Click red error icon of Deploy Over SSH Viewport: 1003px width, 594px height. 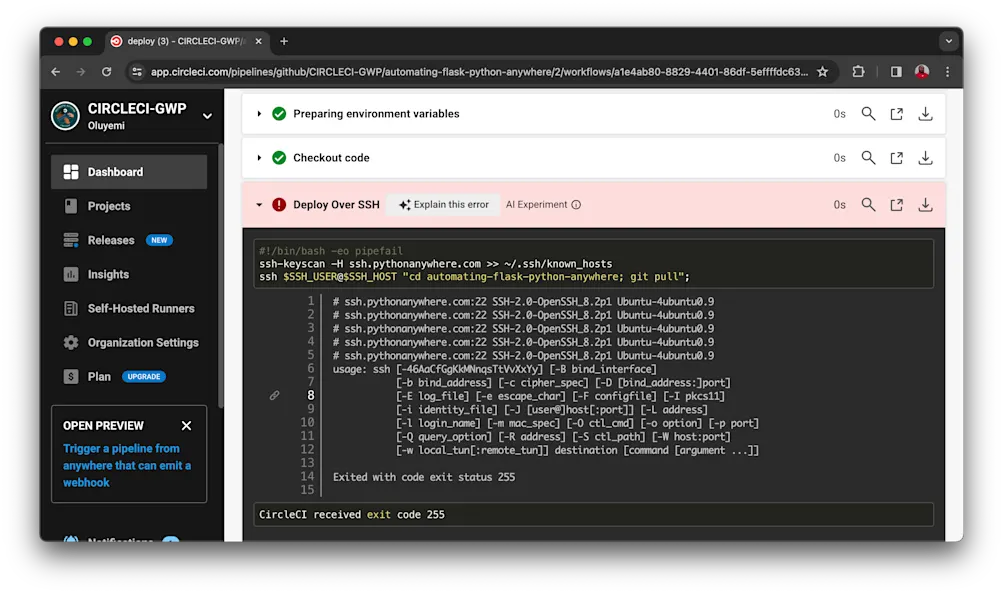pos(279,205)
